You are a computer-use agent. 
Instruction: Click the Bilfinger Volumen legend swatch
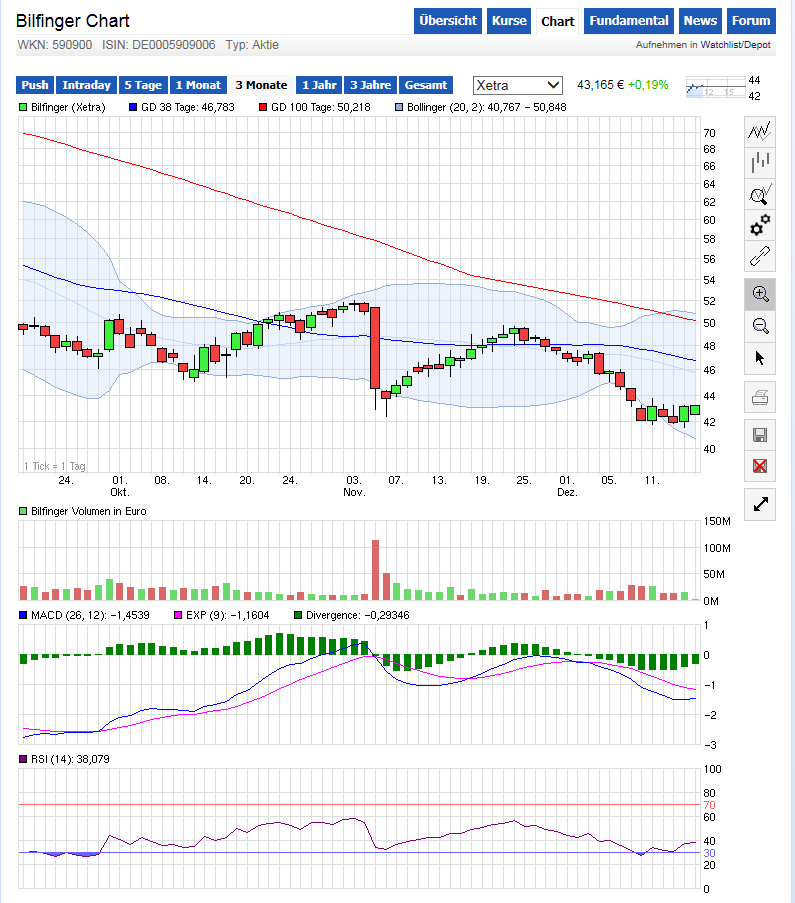pyautogui.click(x=23, y=511)
